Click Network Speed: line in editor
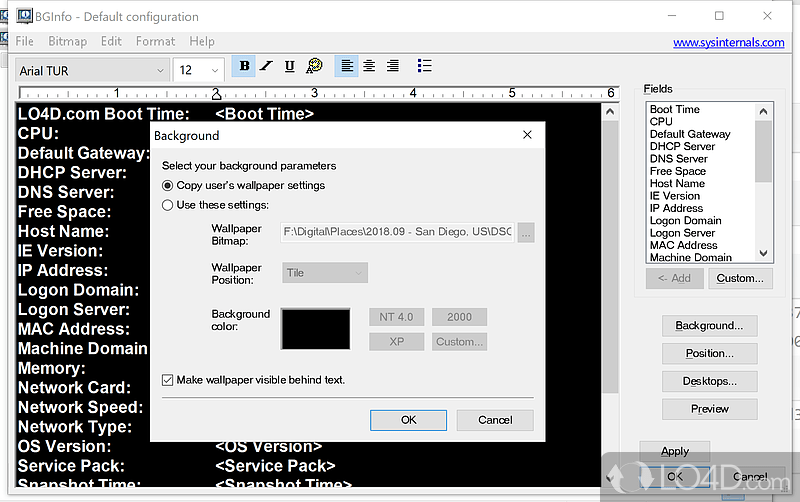Viewport: 800px width, 502px height. pyautogui.click(x=81, y=407)
